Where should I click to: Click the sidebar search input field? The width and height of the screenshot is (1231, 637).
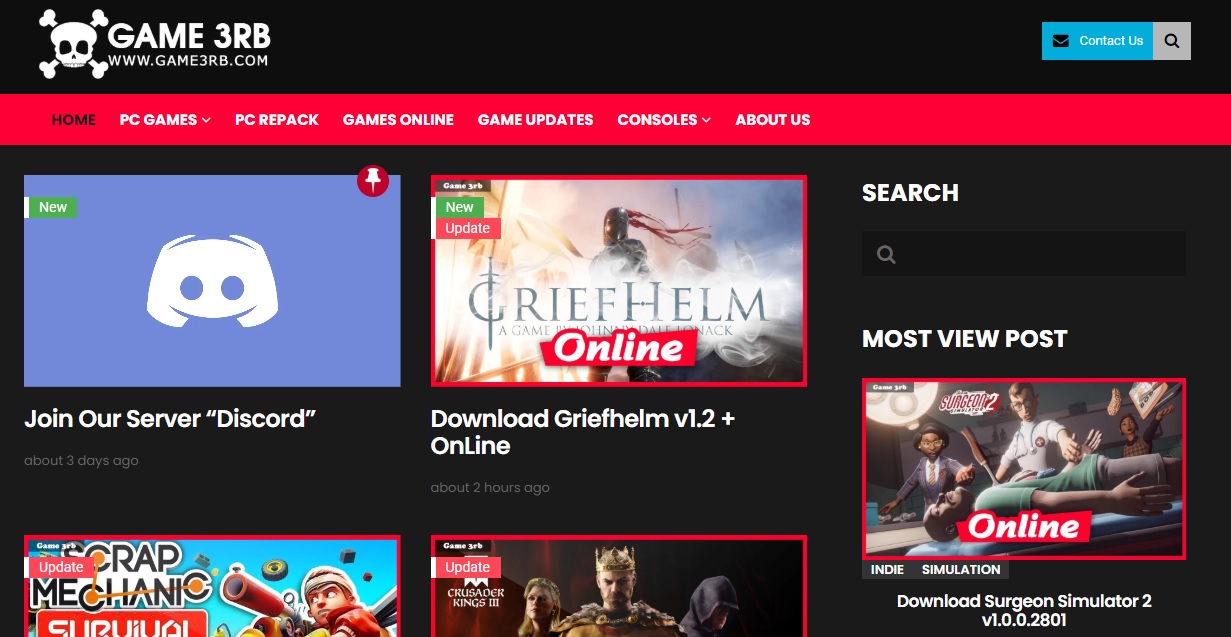[x=1024, y=254]
